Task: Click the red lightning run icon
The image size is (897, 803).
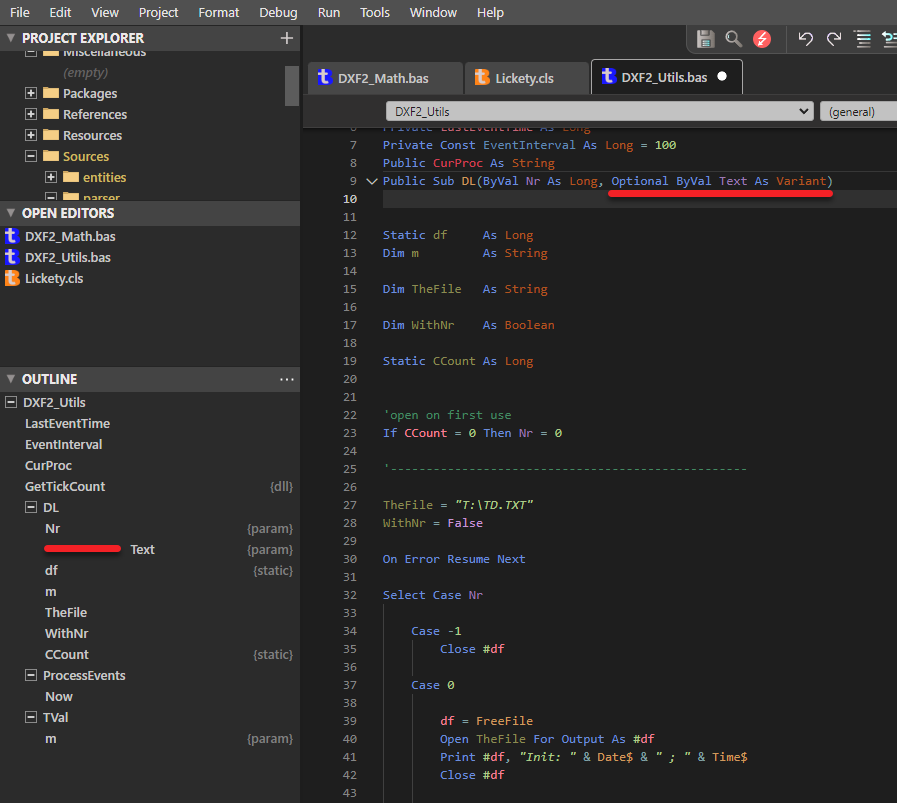Action: coord(762,38)
